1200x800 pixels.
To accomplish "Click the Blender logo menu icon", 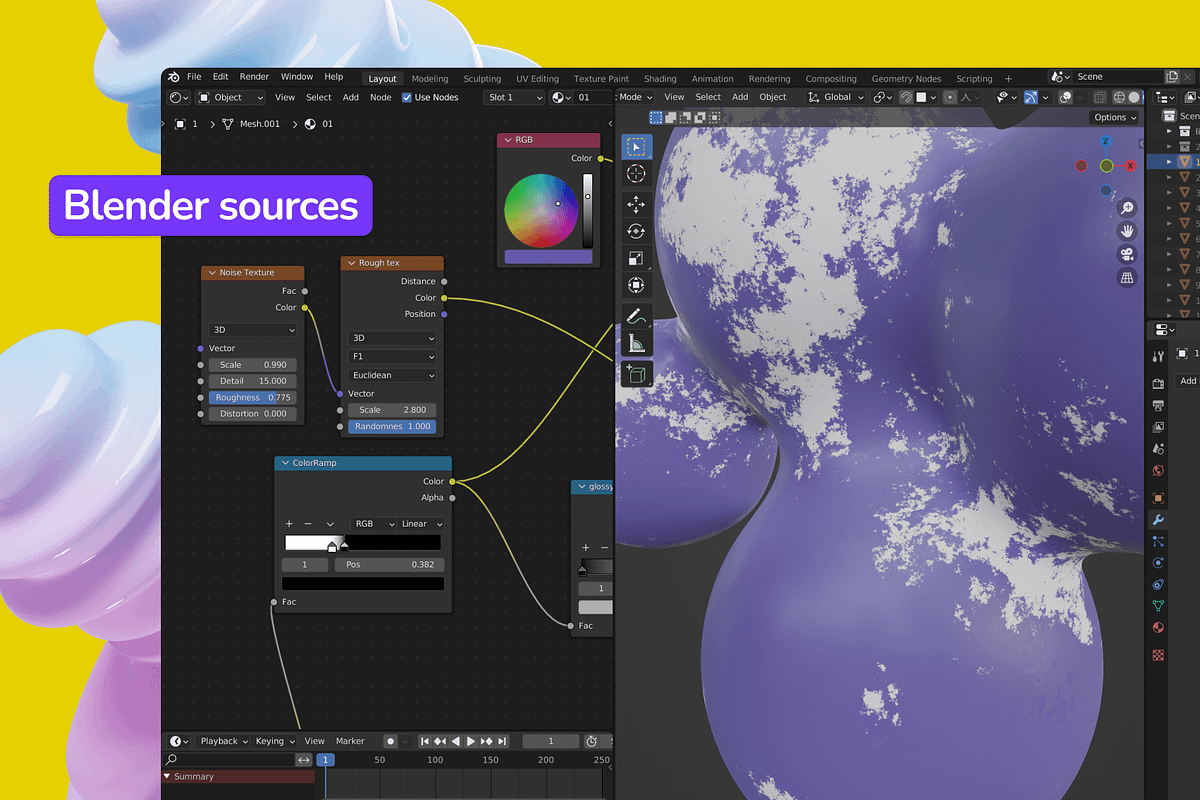I will tap(173, 77).
